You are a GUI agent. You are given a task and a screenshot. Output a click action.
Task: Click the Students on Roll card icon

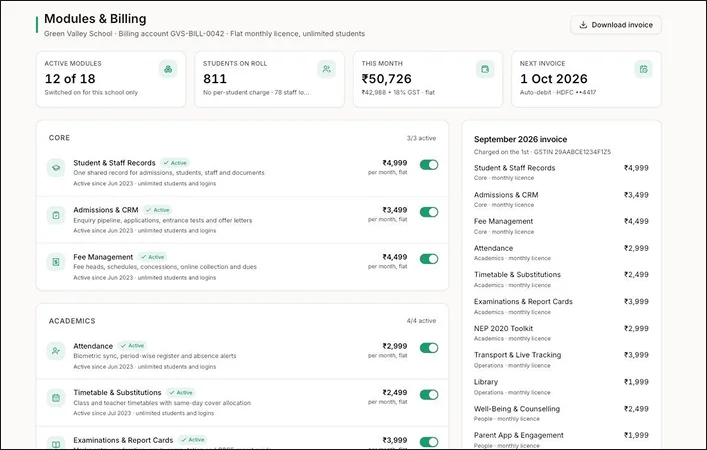click(x=326, y=69)
